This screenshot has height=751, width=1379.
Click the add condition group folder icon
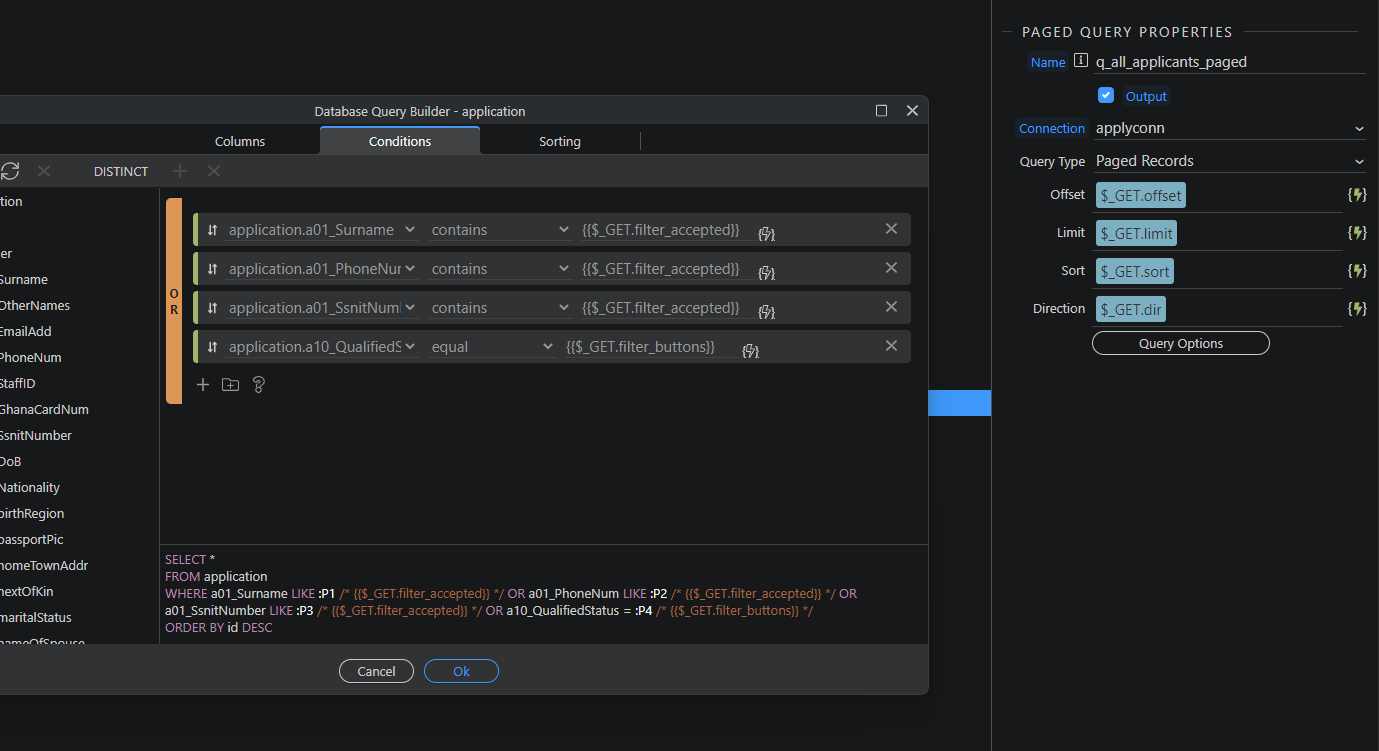click(x=230, y=385)
